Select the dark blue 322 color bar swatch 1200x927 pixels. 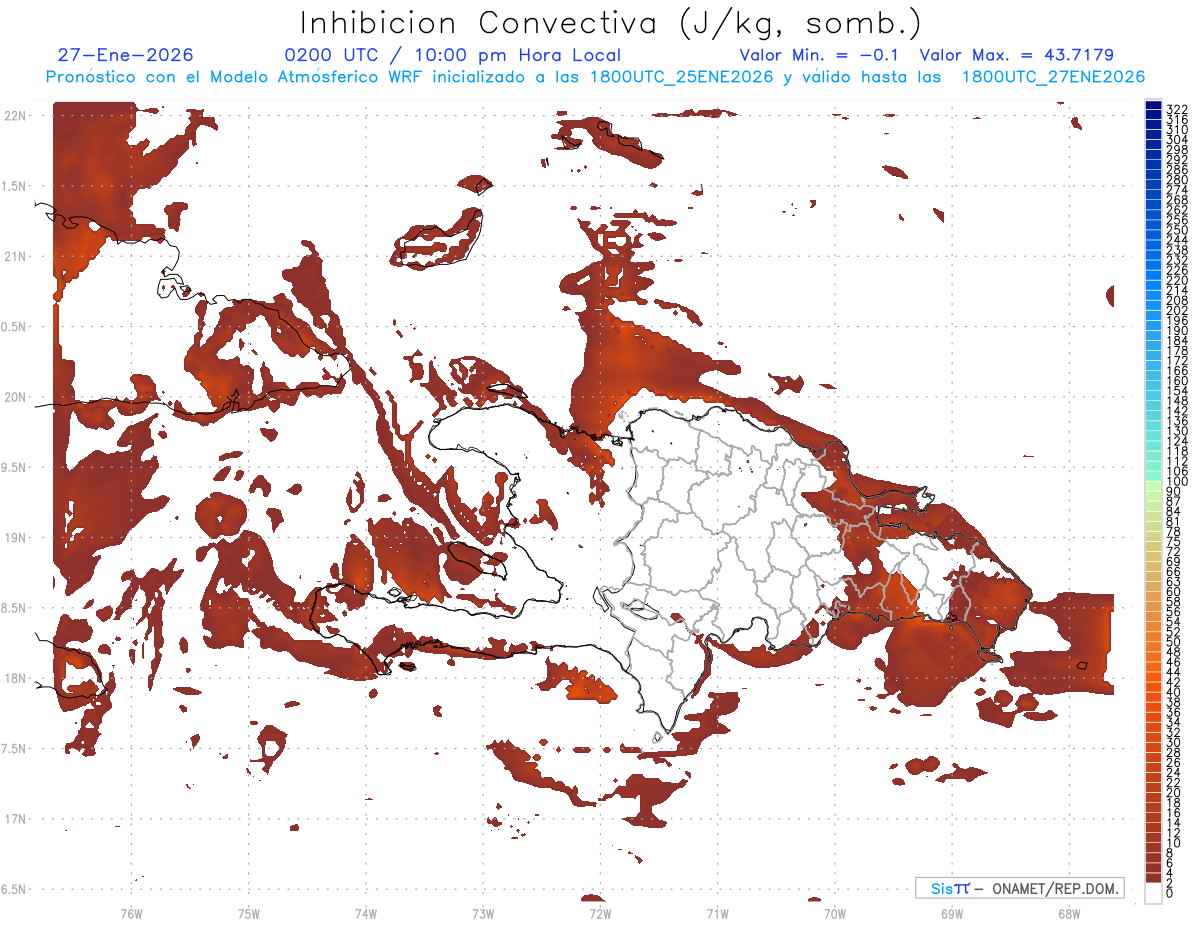pyautogui.click(x=1154, y=107)
